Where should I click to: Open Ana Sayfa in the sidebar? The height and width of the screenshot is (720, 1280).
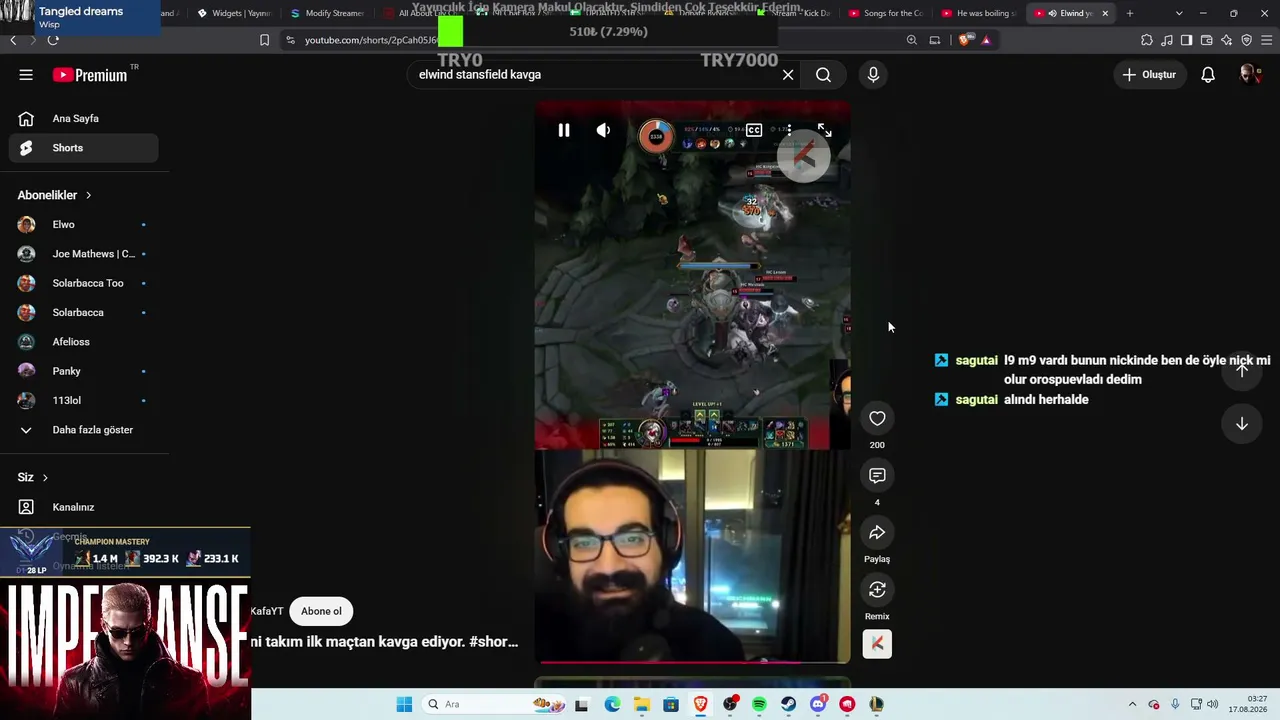click(84, 118)
